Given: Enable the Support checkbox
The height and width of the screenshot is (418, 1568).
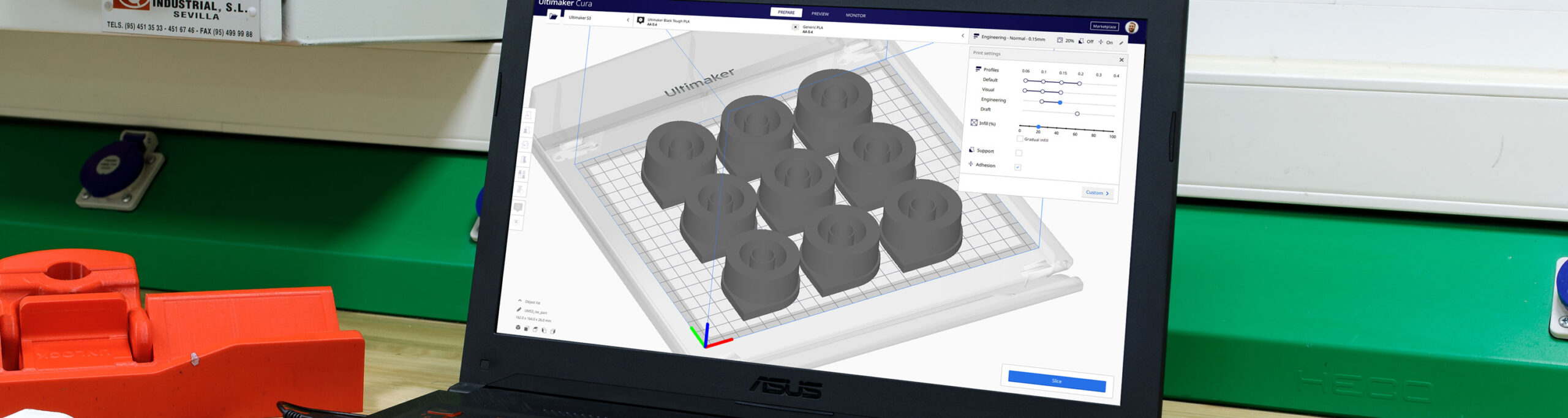Looking at the screenshot, I should point(1019,153).
